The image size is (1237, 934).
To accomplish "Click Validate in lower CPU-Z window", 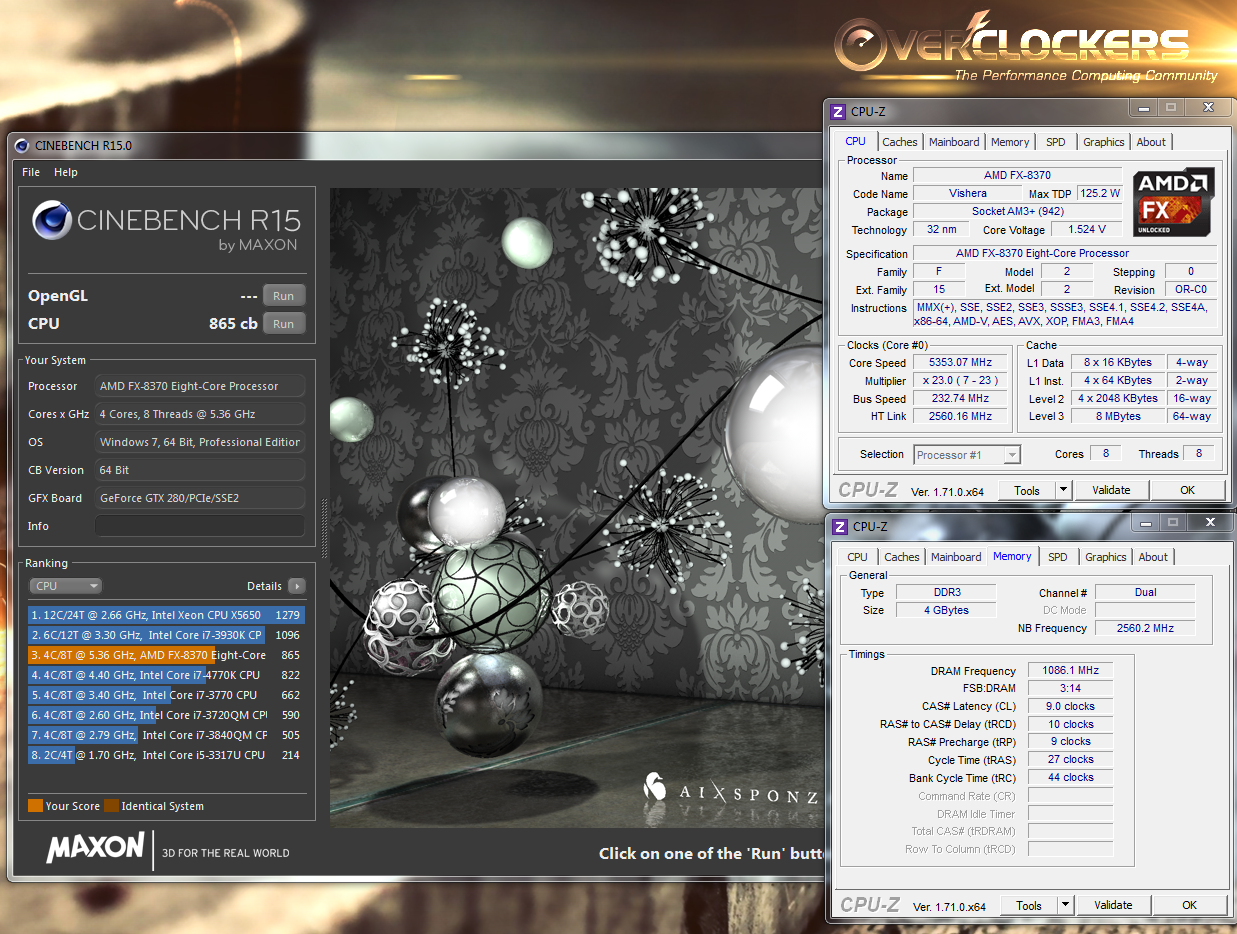I will click(x=1113, y=905).
